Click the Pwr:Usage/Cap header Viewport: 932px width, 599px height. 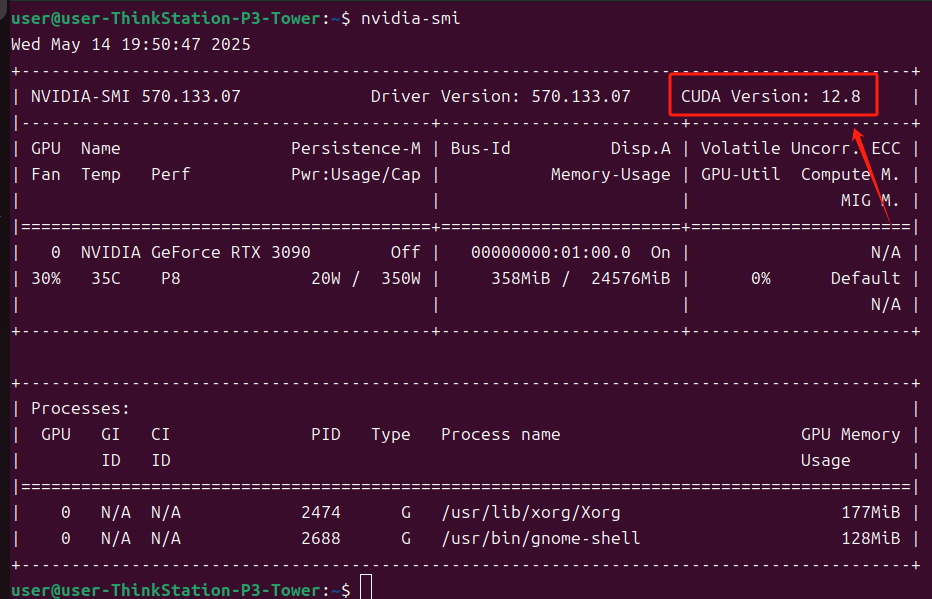[355, 175]
